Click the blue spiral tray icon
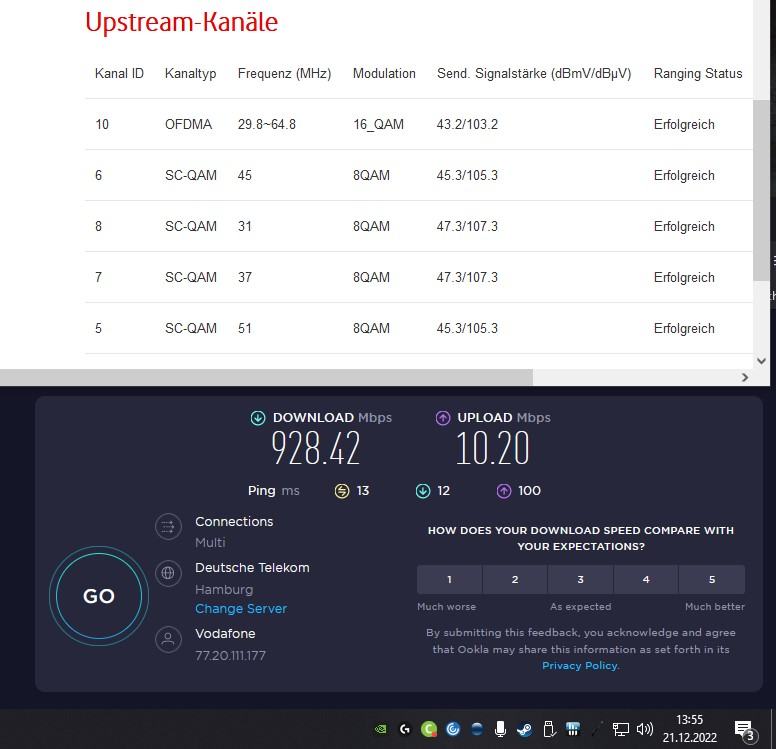 pos(453,729)
